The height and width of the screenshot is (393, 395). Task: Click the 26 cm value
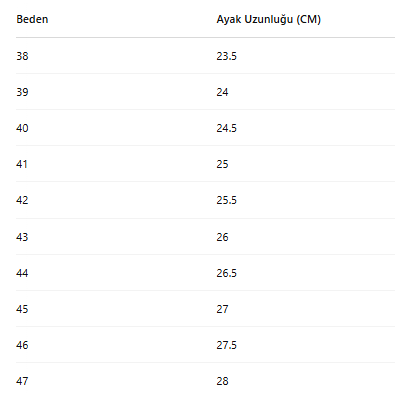pyautogui.click(x=222, y=237)
